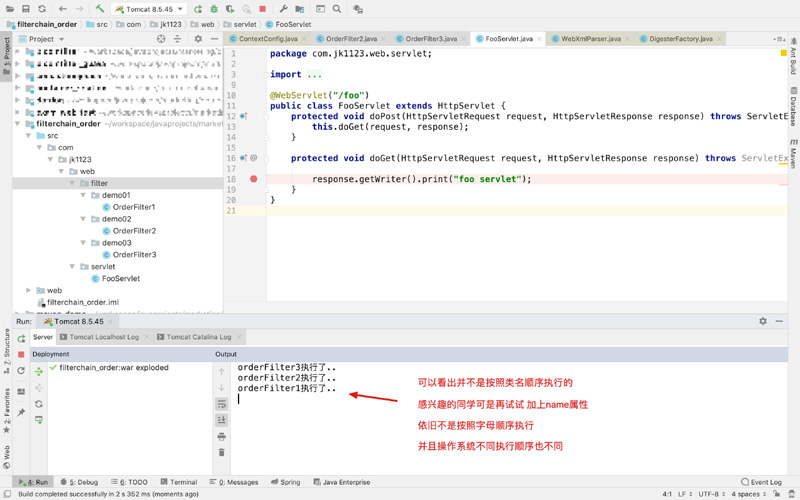
Task: Open the Tomcat 8.5.45 run configuration dropdown
Action: tap(149, 9)
